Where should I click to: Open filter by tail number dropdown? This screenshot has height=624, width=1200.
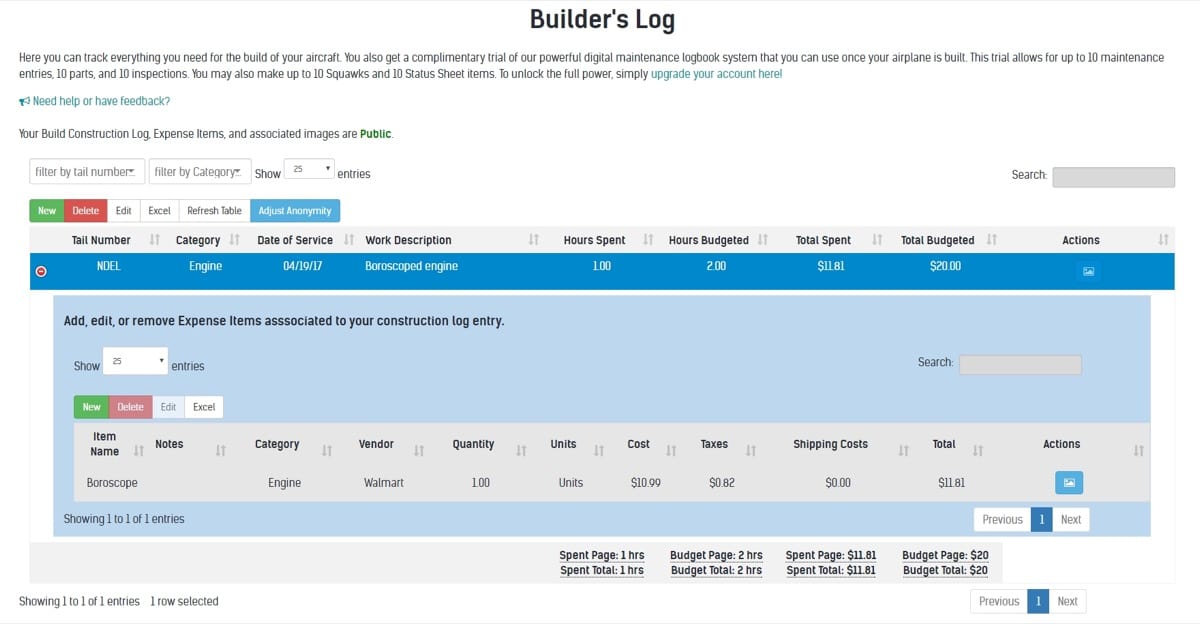pos(87,172)
